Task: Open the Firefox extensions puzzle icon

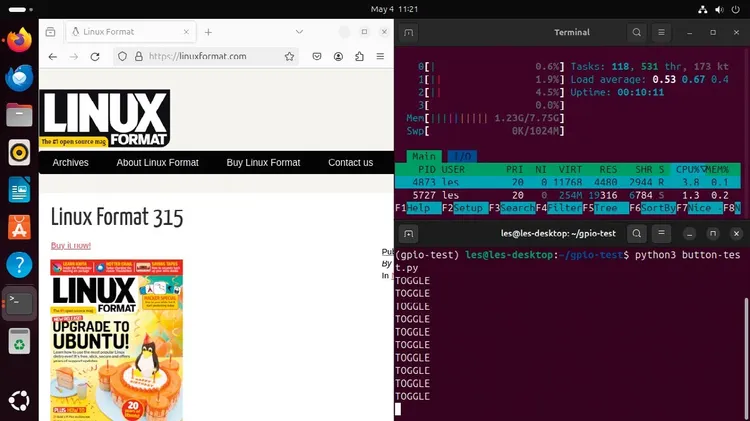Action: [x=359, y=56]
